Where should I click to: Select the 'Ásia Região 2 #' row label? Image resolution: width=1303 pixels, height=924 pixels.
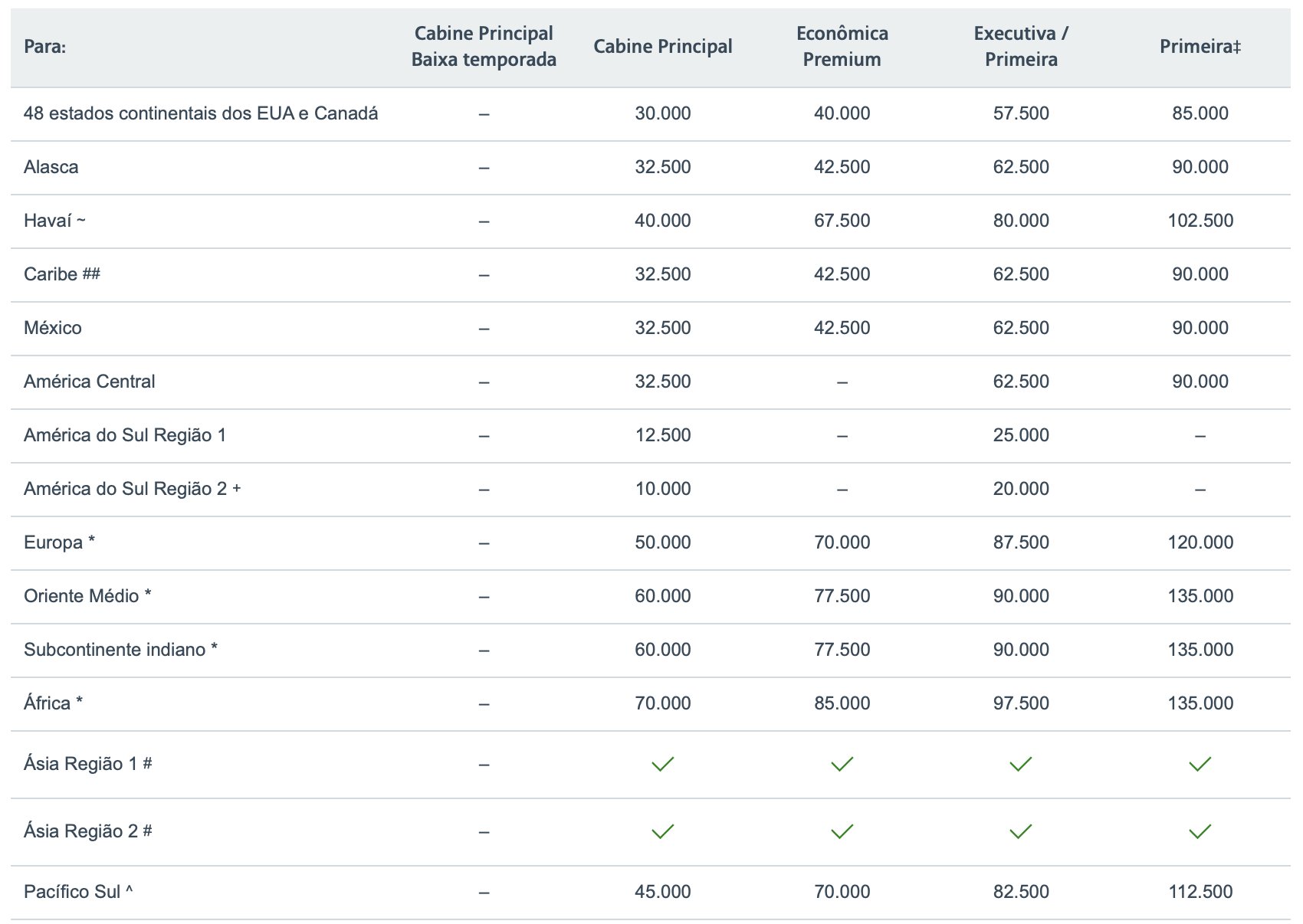click(x=87, y=831)
